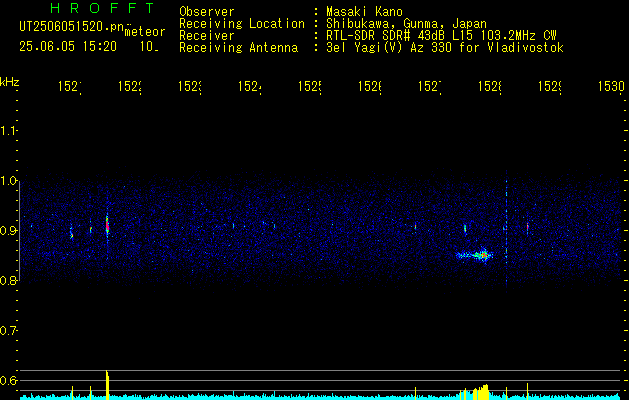Click the 0.8 kHz frequency label
This screenshot has height=400, width=629.
(8, 280)
